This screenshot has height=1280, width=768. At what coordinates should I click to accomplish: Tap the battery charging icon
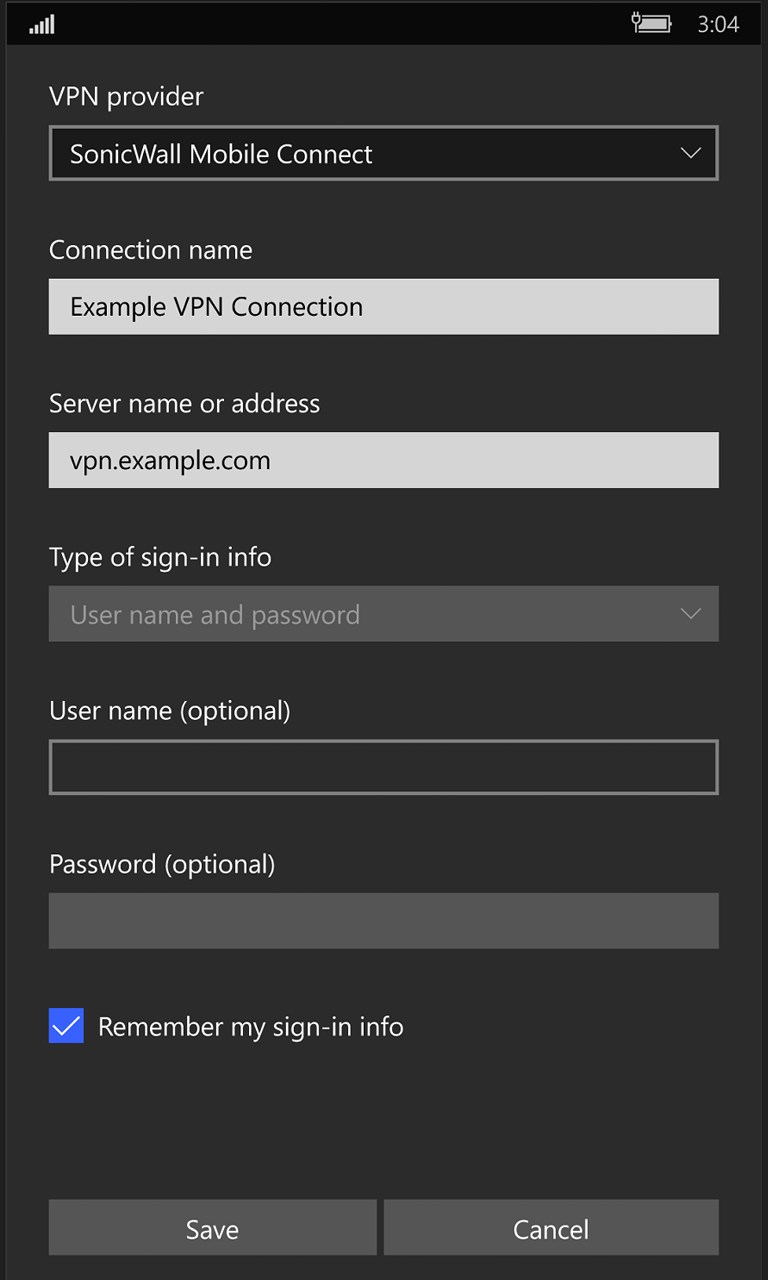tap(651, 23)
